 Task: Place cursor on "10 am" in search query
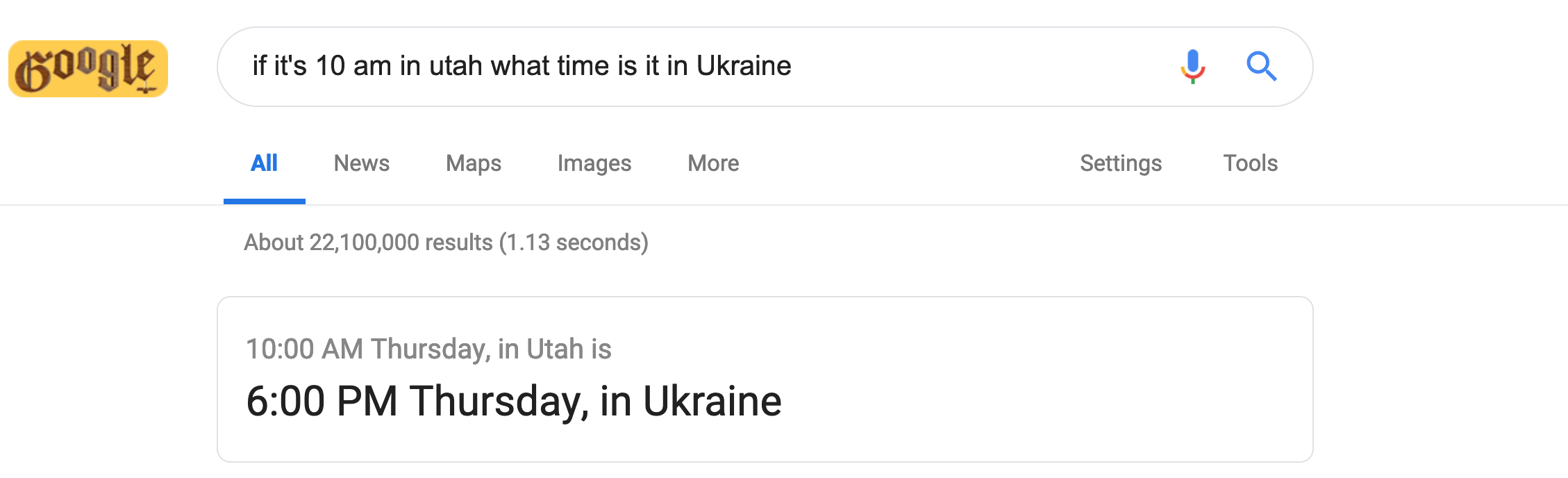point(353,66)
